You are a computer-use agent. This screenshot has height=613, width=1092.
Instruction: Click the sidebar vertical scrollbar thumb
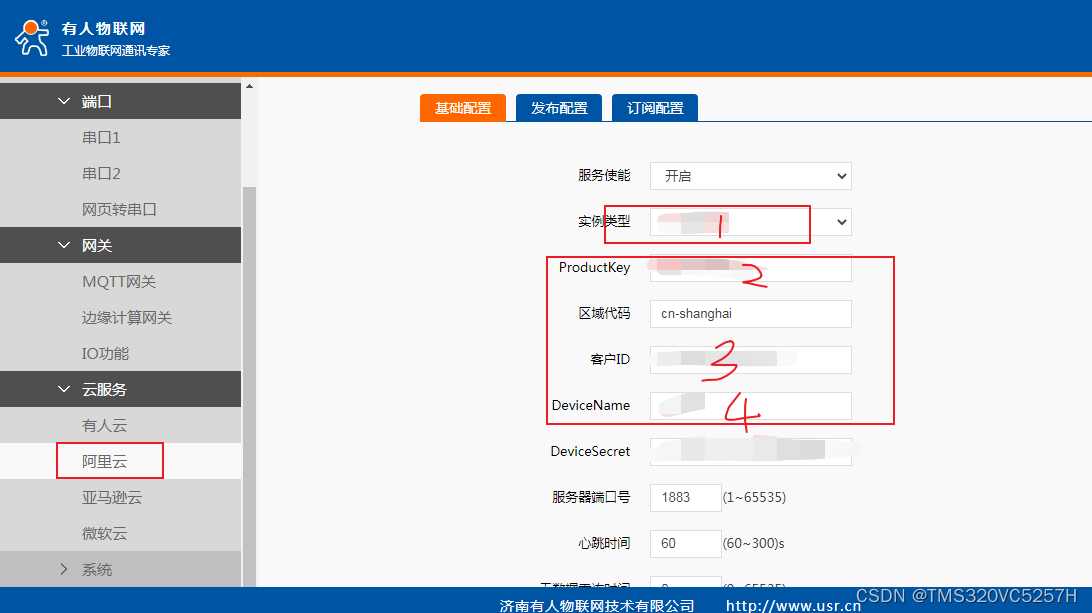click(249, 387)
